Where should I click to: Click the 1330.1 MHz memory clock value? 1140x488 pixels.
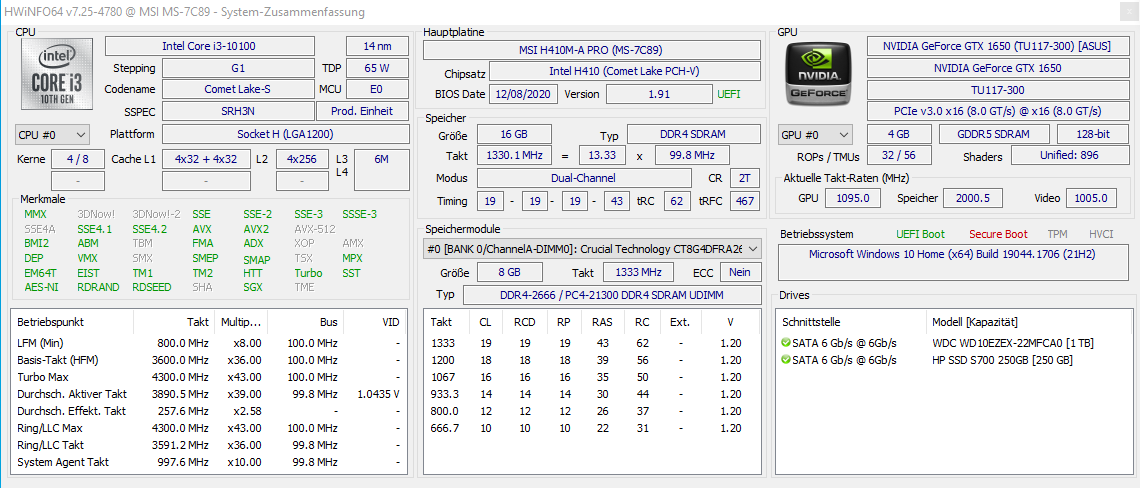(x=513, y=155)
